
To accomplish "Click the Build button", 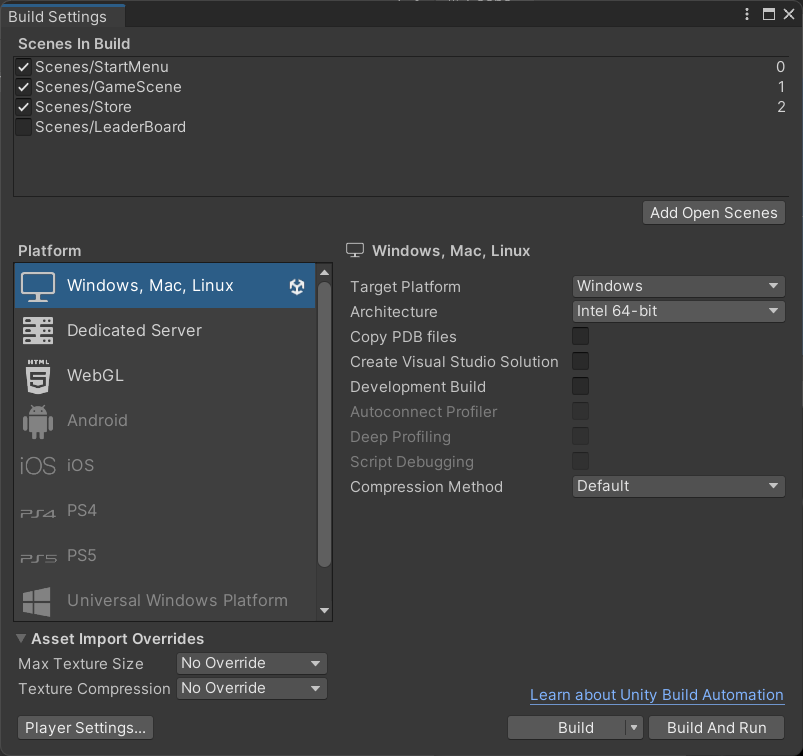I will [x=566, y=727].
